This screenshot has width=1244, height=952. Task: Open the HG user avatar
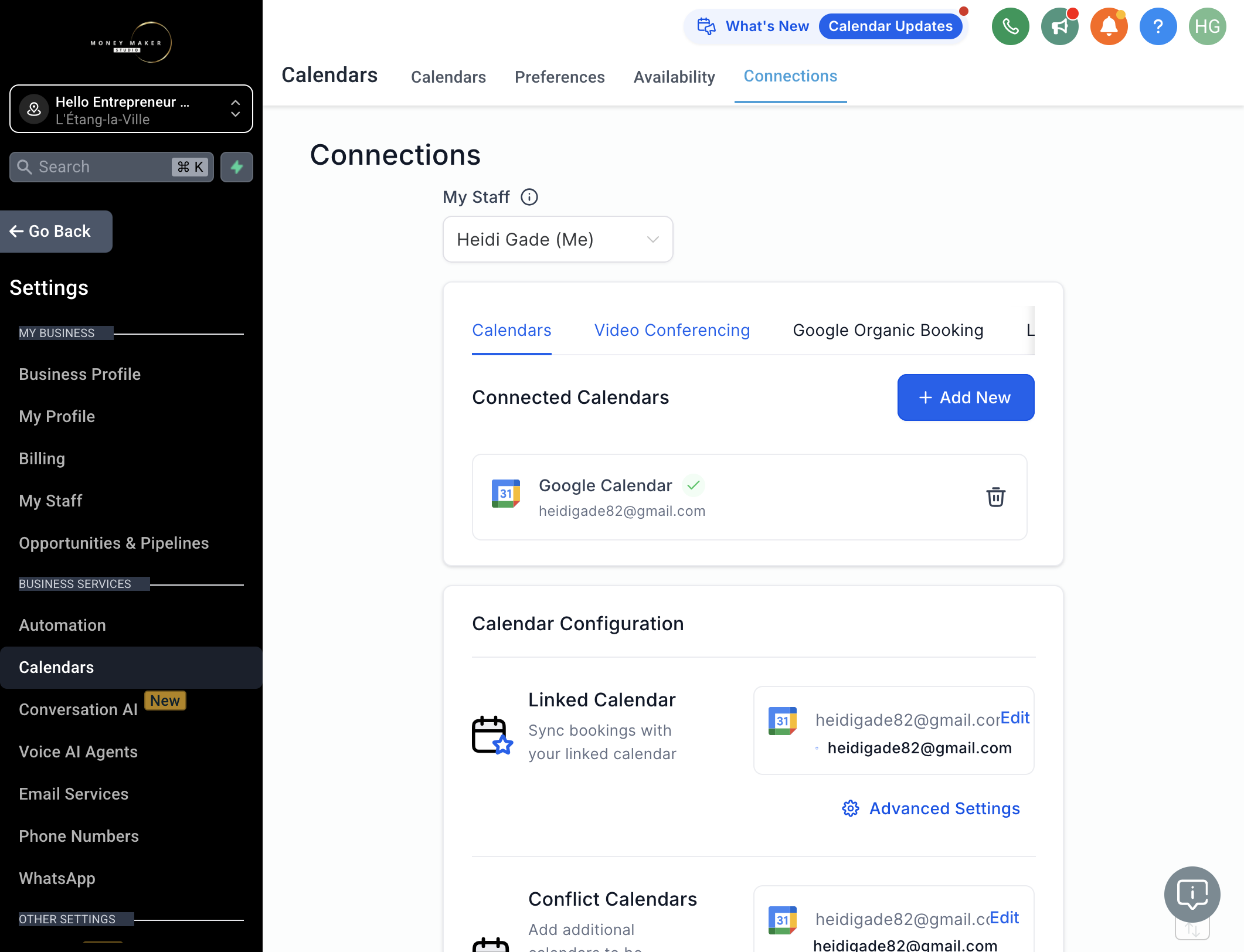point(1207,26)
